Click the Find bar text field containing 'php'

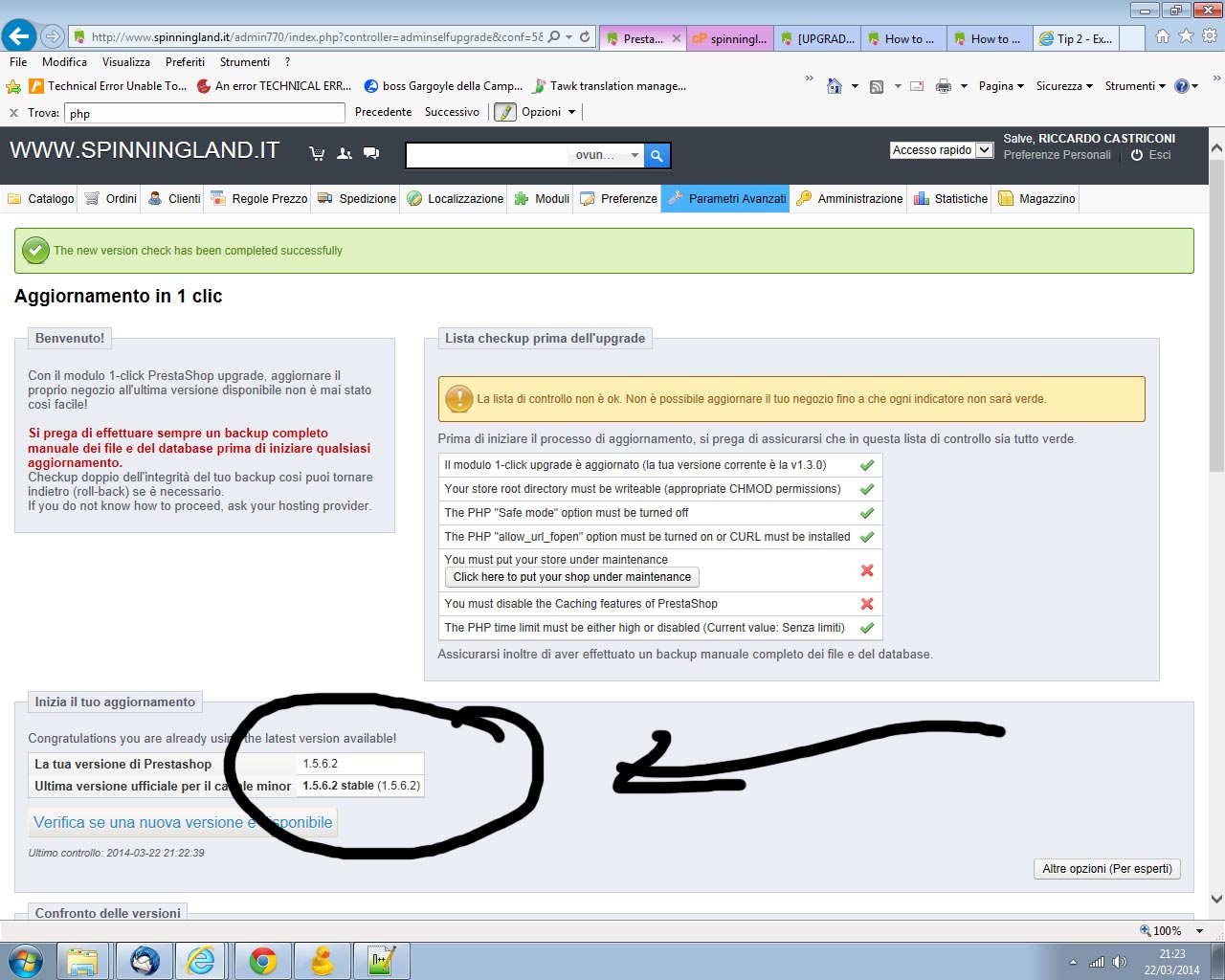tap(205, 113)
